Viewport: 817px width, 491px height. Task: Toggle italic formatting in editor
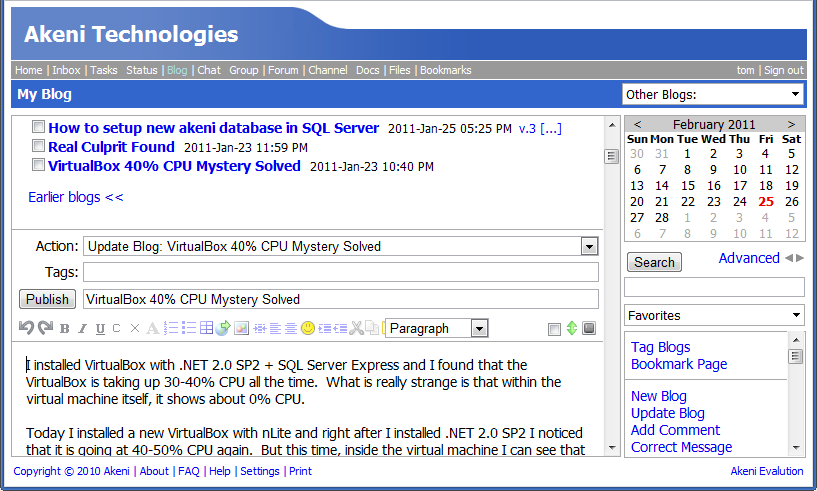[82, 328]
